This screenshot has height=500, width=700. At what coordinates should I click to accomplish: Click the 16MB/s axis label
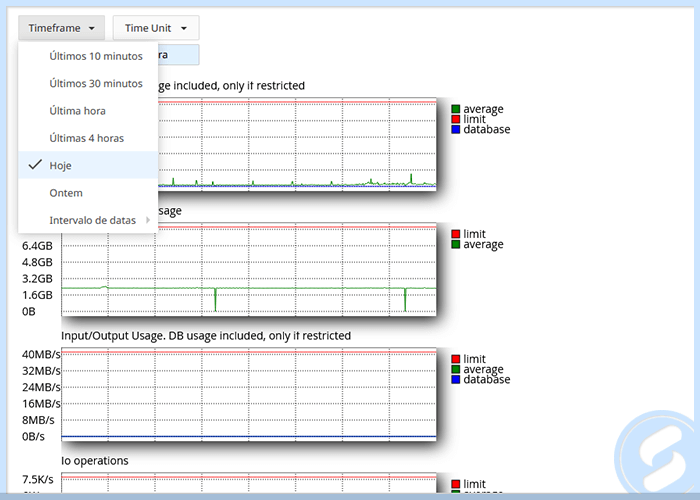pyautogui.click(x=41, y=404)
